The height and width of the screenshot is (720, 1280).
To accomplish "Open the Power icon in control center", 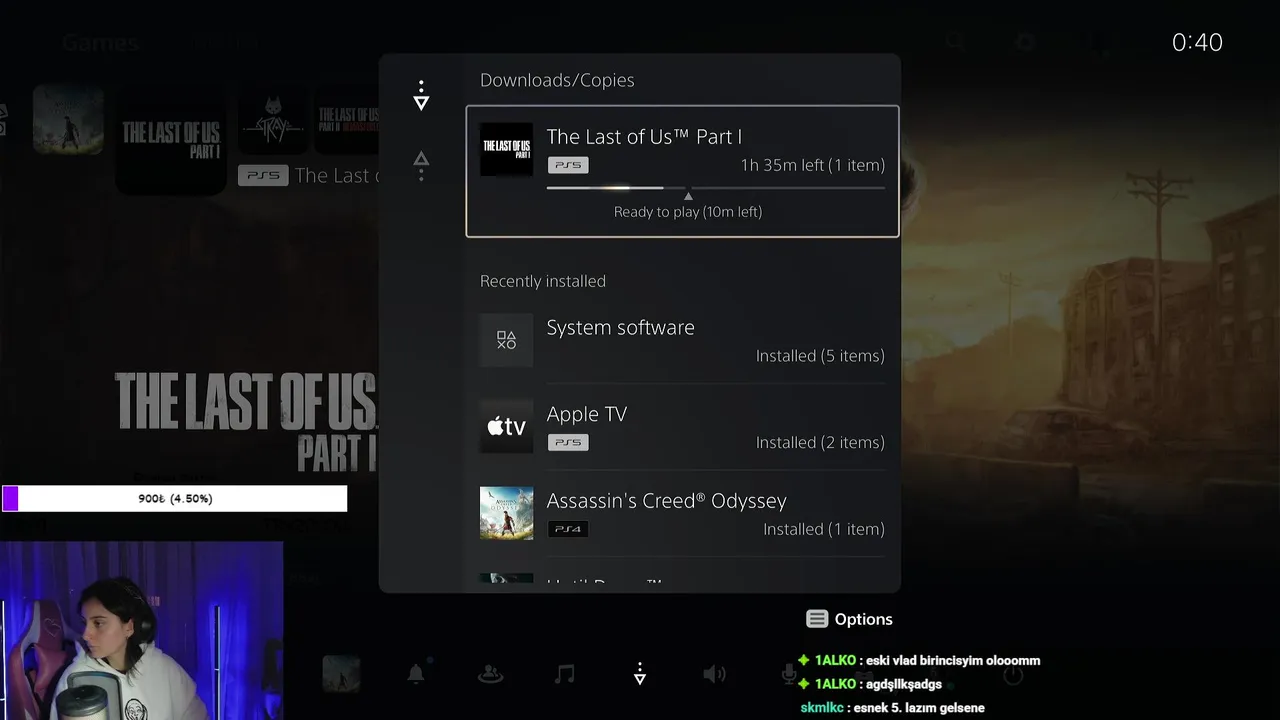I will tap(1013, 675).
